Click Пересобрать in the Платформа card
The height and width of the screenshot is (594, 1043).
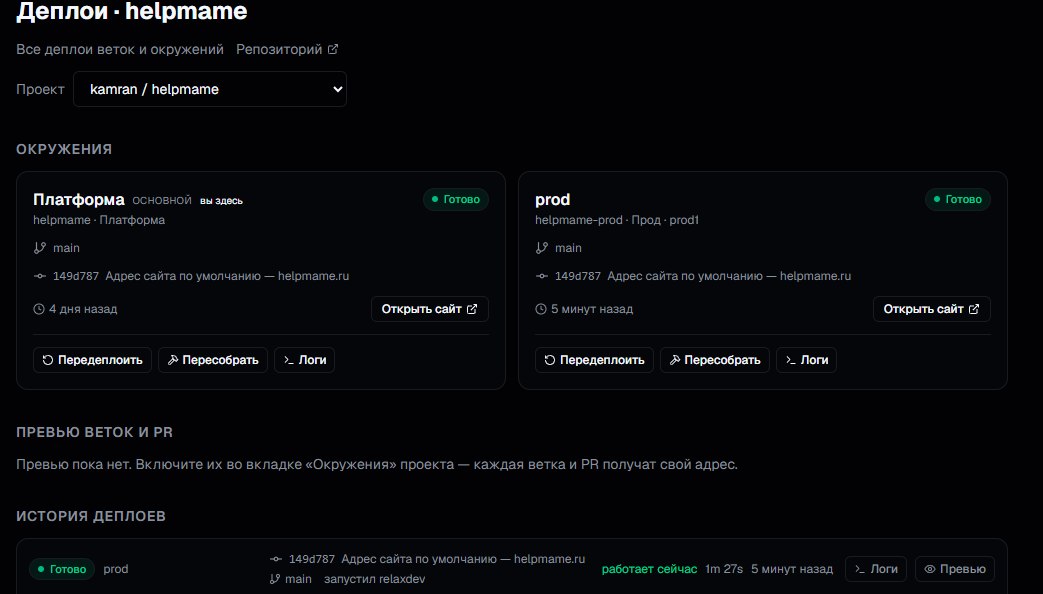click(x=213, y=360)
